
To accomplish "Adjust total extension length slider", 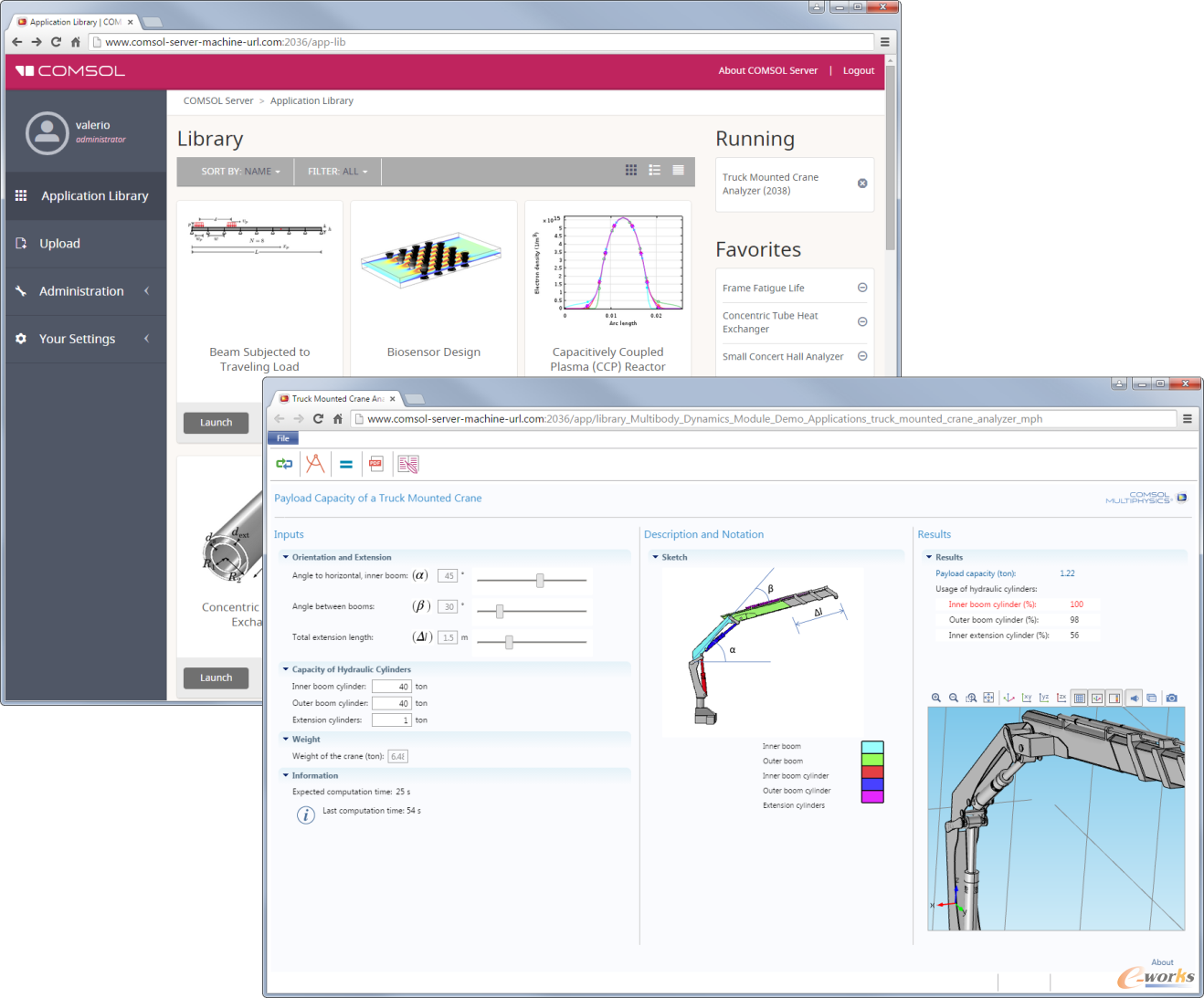I will coord(509,643).
